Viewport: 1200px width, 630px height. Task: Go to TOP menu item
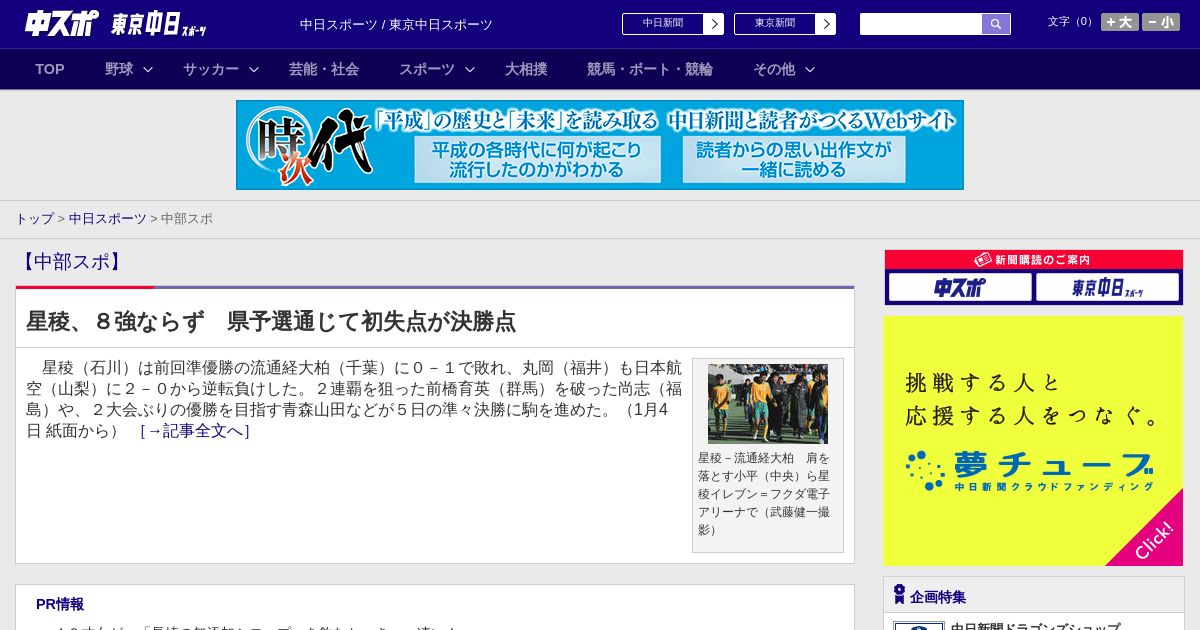pyautogui.click(x=50, y=69)
